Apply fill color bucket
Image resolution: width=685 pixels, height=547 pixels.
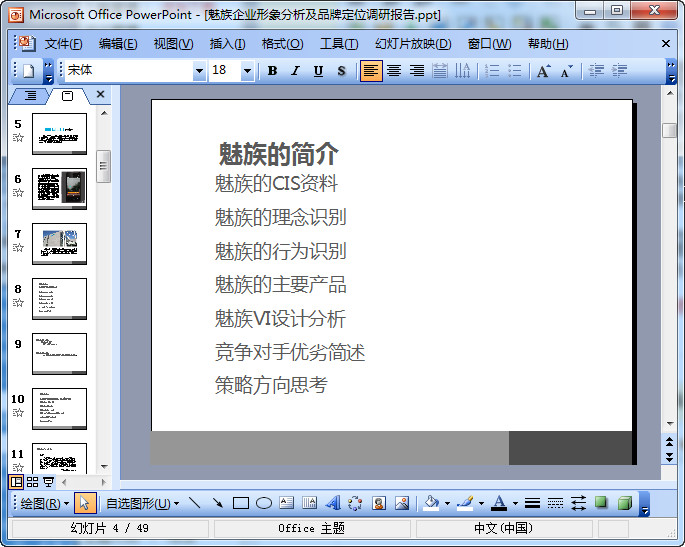click(x=432, y=503)
